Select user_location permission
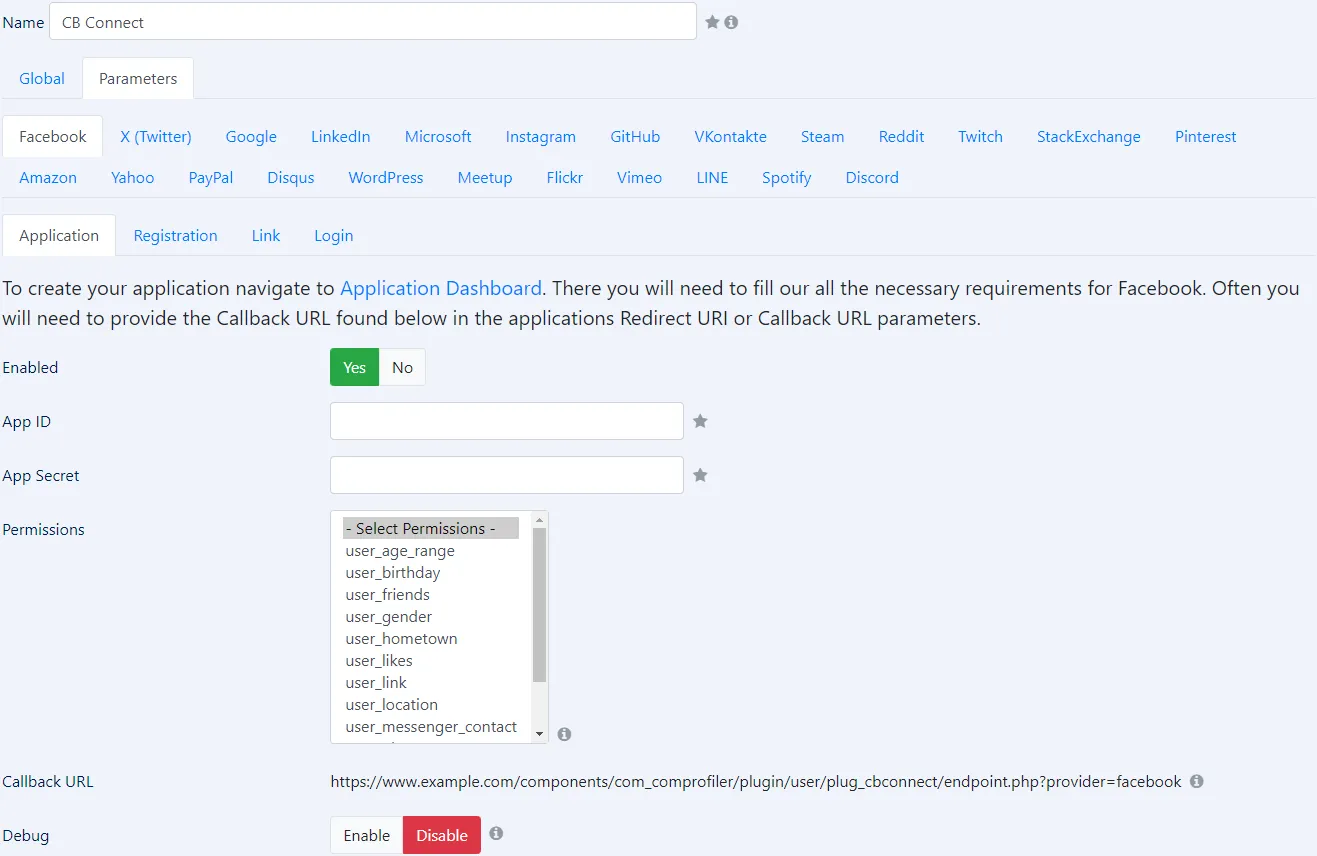The image size is (1317, 856). pyautogui.click(x=430, y=705)
